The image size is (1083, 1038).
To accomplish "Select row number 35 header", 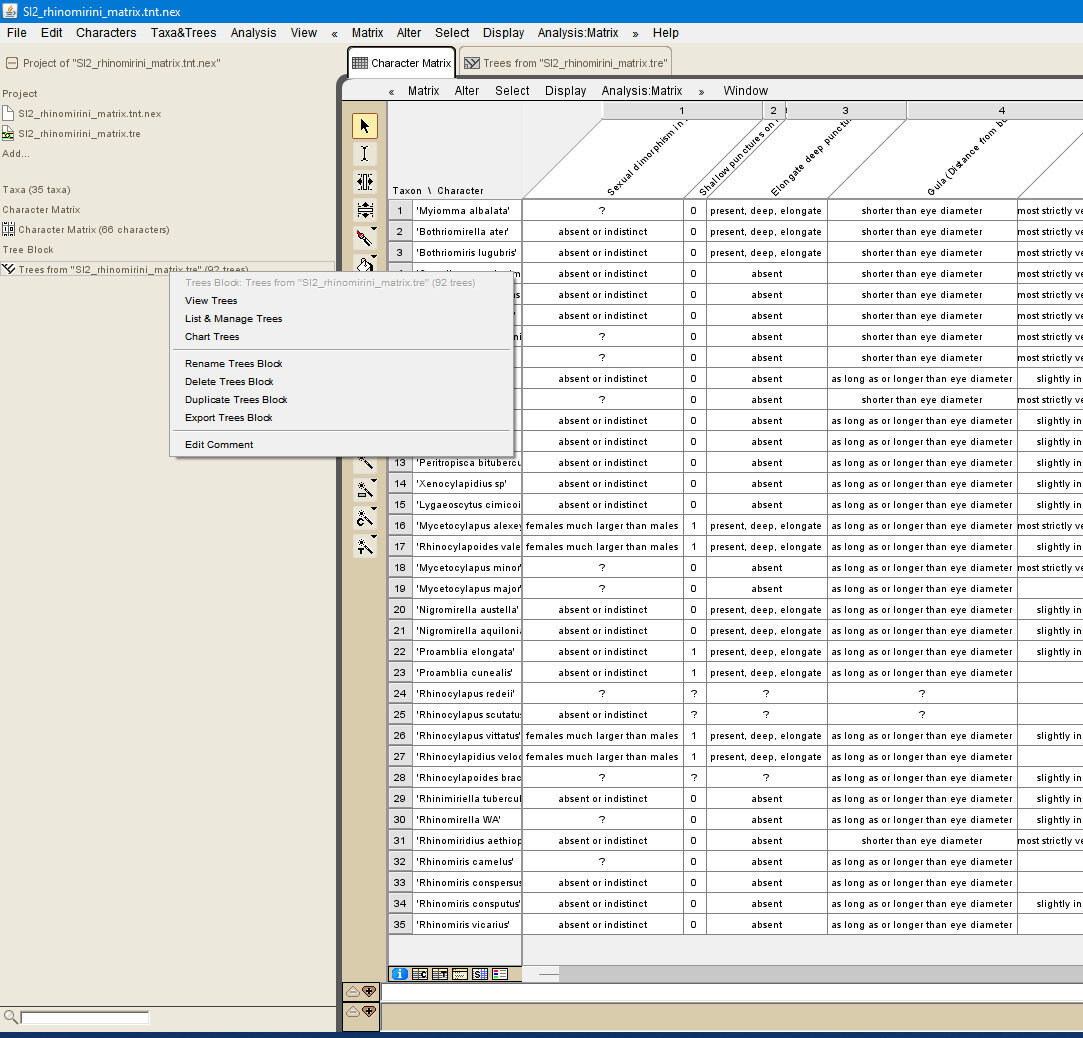I will pyautogui.click(x=400, y=924).
